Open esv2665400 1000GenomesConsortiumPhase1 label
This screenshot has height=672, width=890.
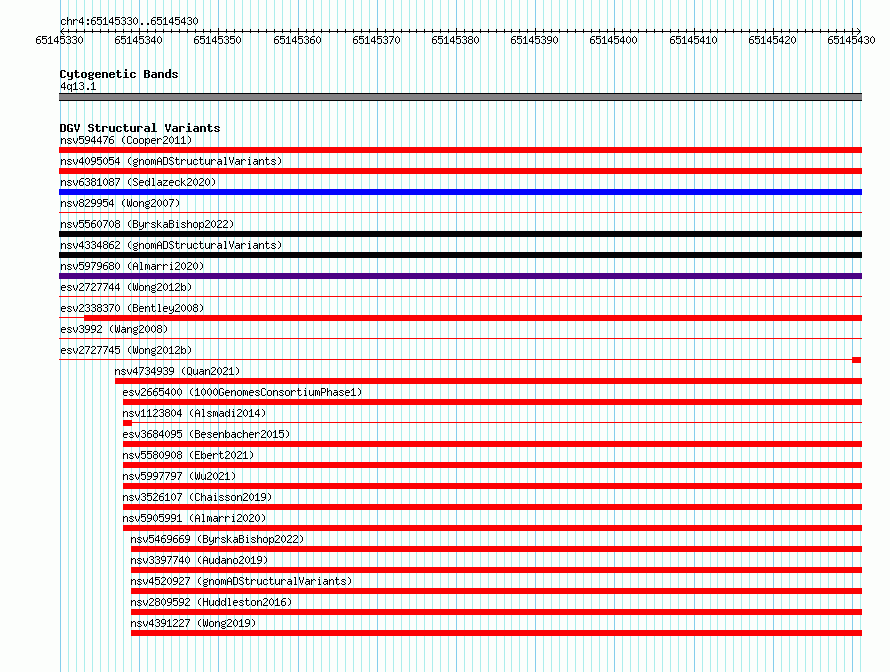(x=242, y=392)
